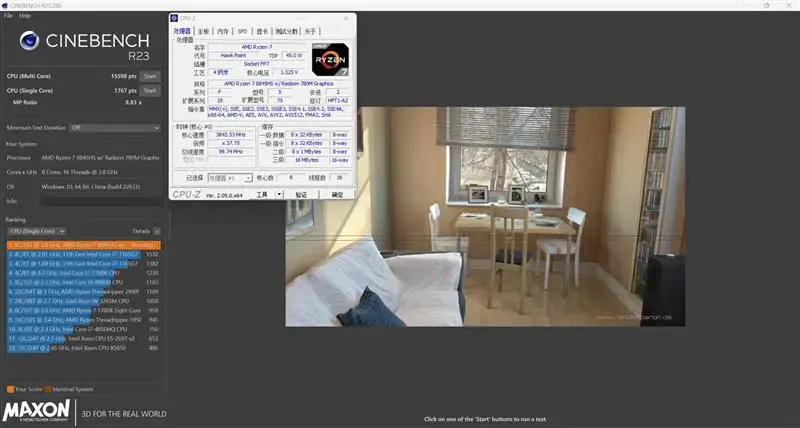Click the rendered room preview image
This screenshot has height=428, width=800.
(485, 216)
